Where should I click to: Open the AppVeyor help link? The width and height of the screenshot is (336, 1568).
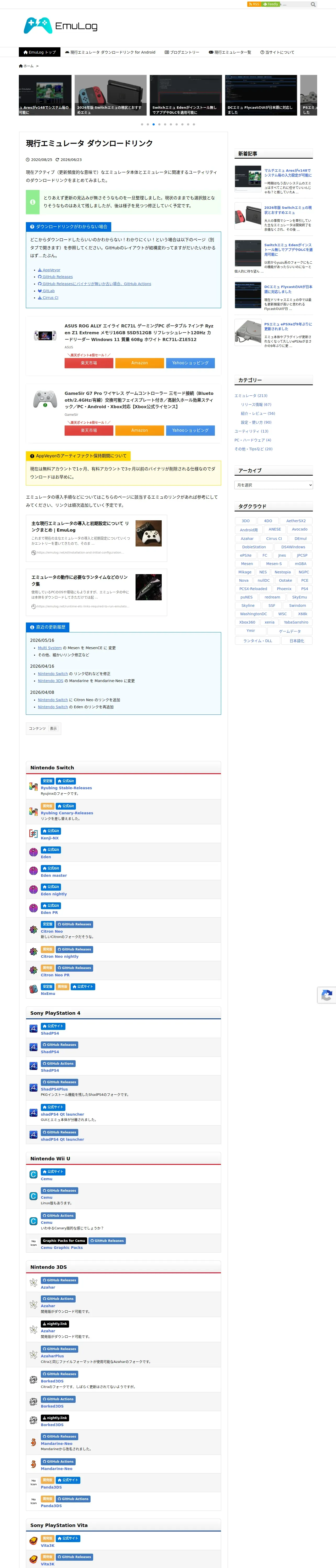49,270
